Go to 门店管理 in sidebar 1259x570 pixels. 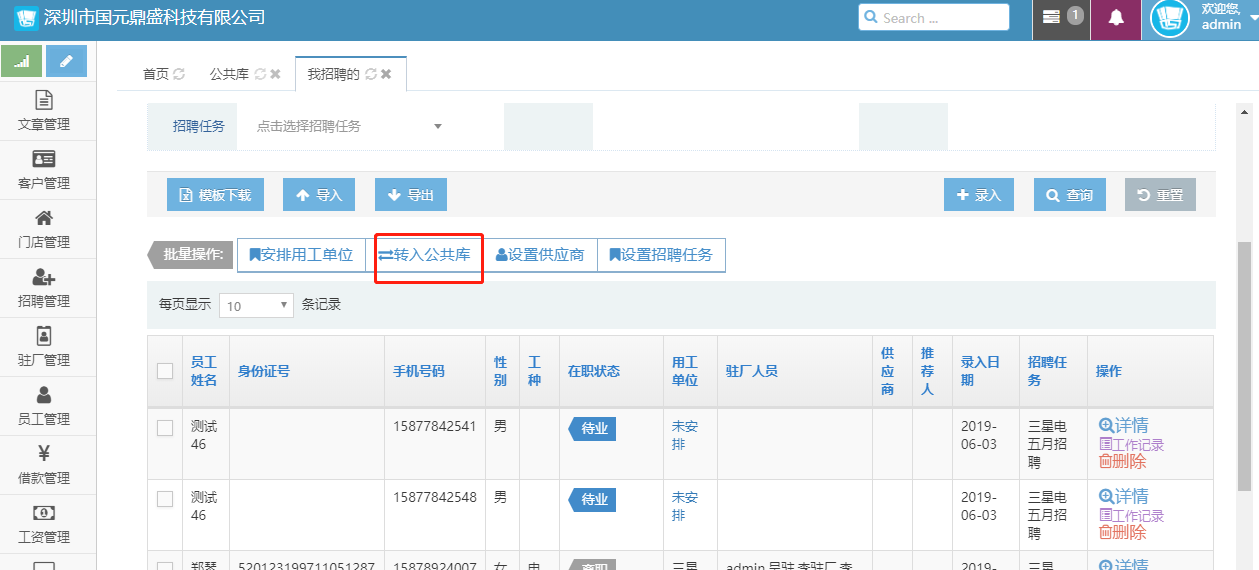point(44,229)
